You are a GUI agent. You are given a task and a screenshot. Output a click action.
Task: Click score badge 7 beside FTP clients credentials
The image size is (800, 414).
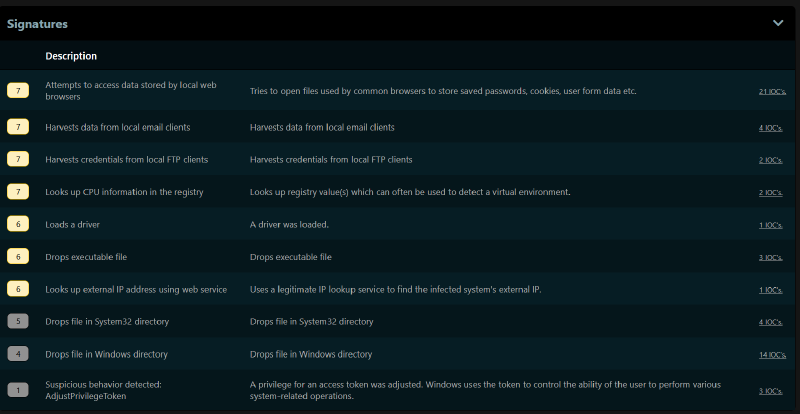pyautogui.click(x=18, y=159)
